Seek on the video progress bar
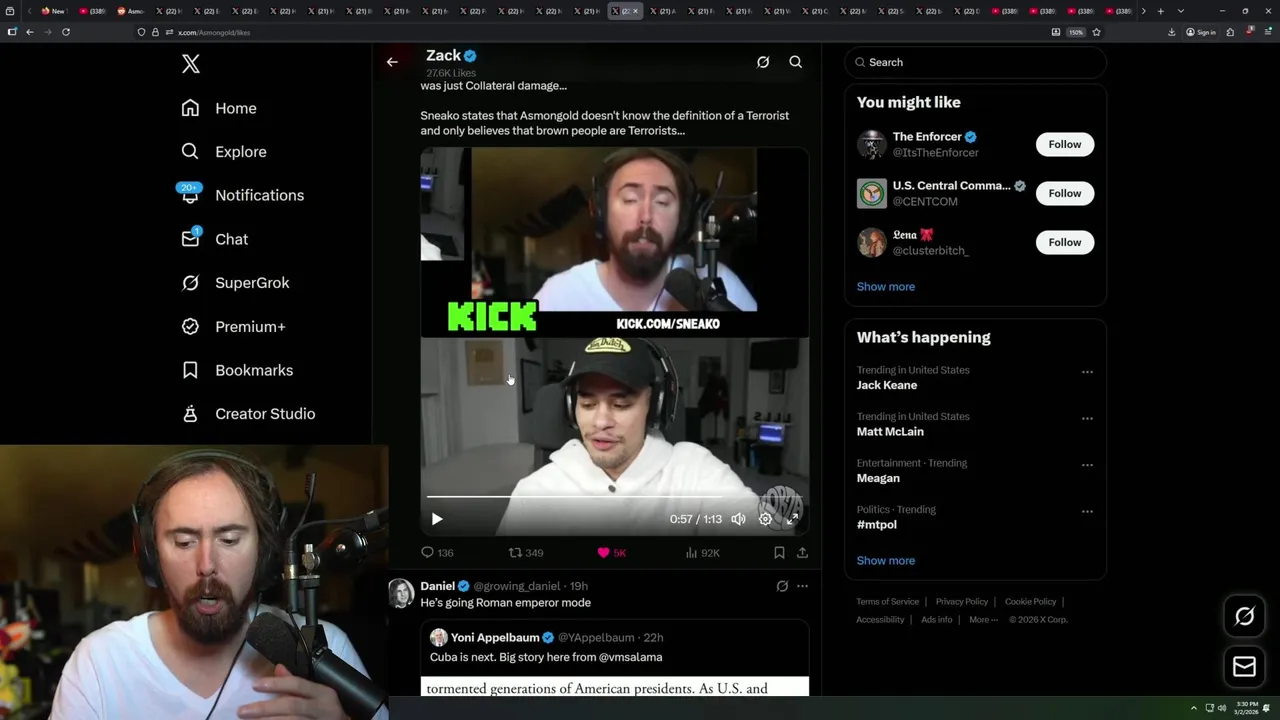The height and width of the screenshot is (720, 1280). point(614,496)
